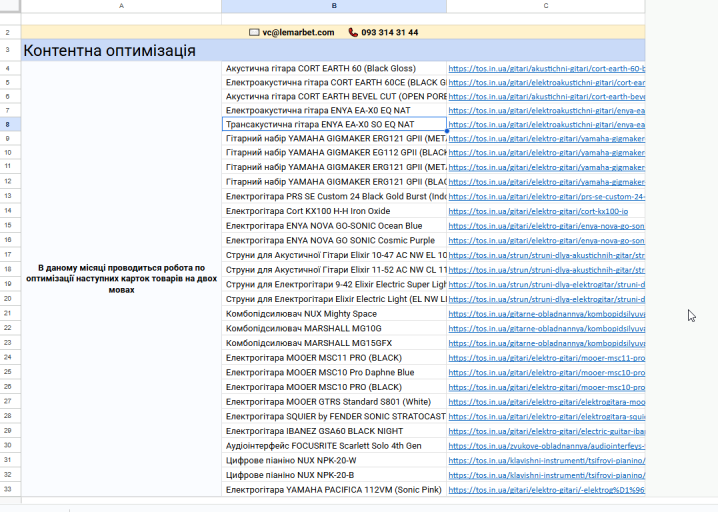This screenshot has height=512, width=718.
Task: Select cell Електрогітара Cort KX100 H-H Iron Oxide
Action: click(x=334, y=211)
